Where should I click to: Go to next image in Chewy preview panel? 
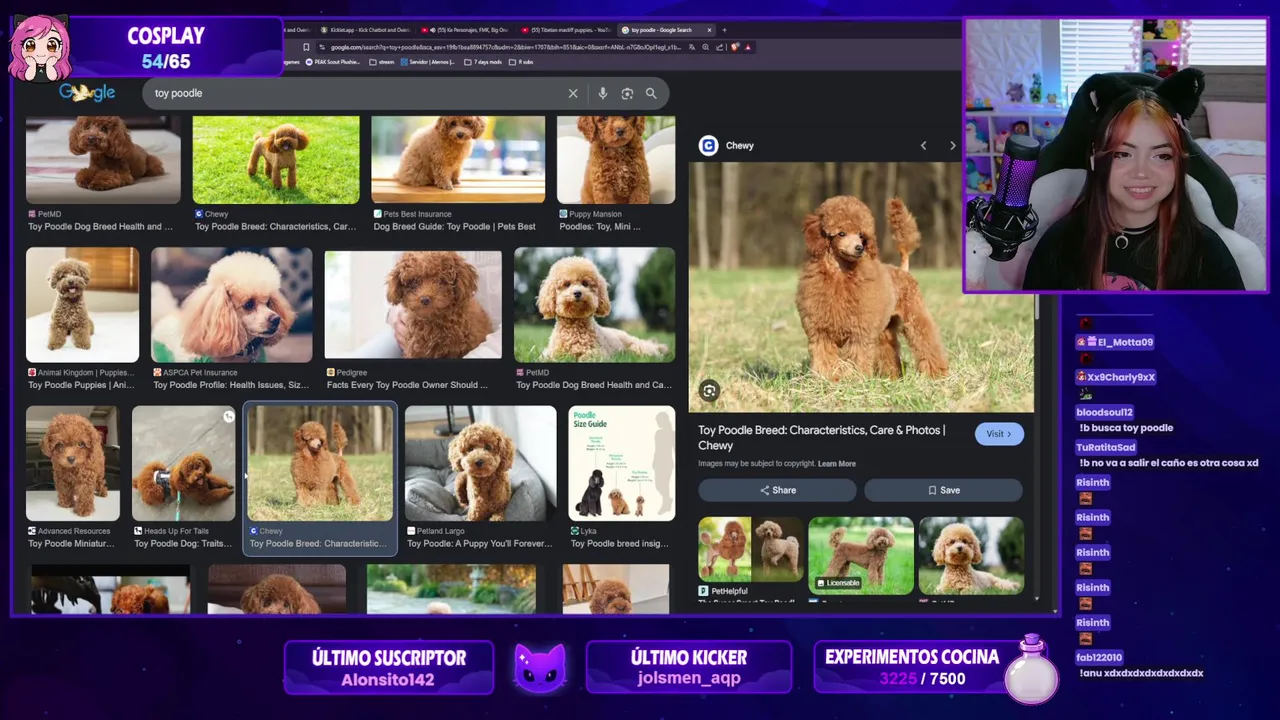[952, 146]
